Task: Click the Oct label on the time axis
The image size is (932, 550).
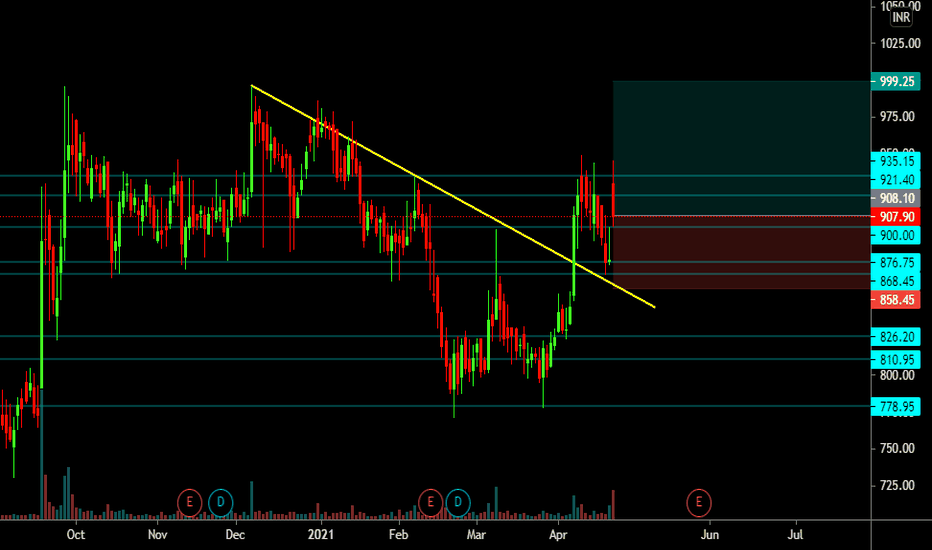Action: [75, 535]
